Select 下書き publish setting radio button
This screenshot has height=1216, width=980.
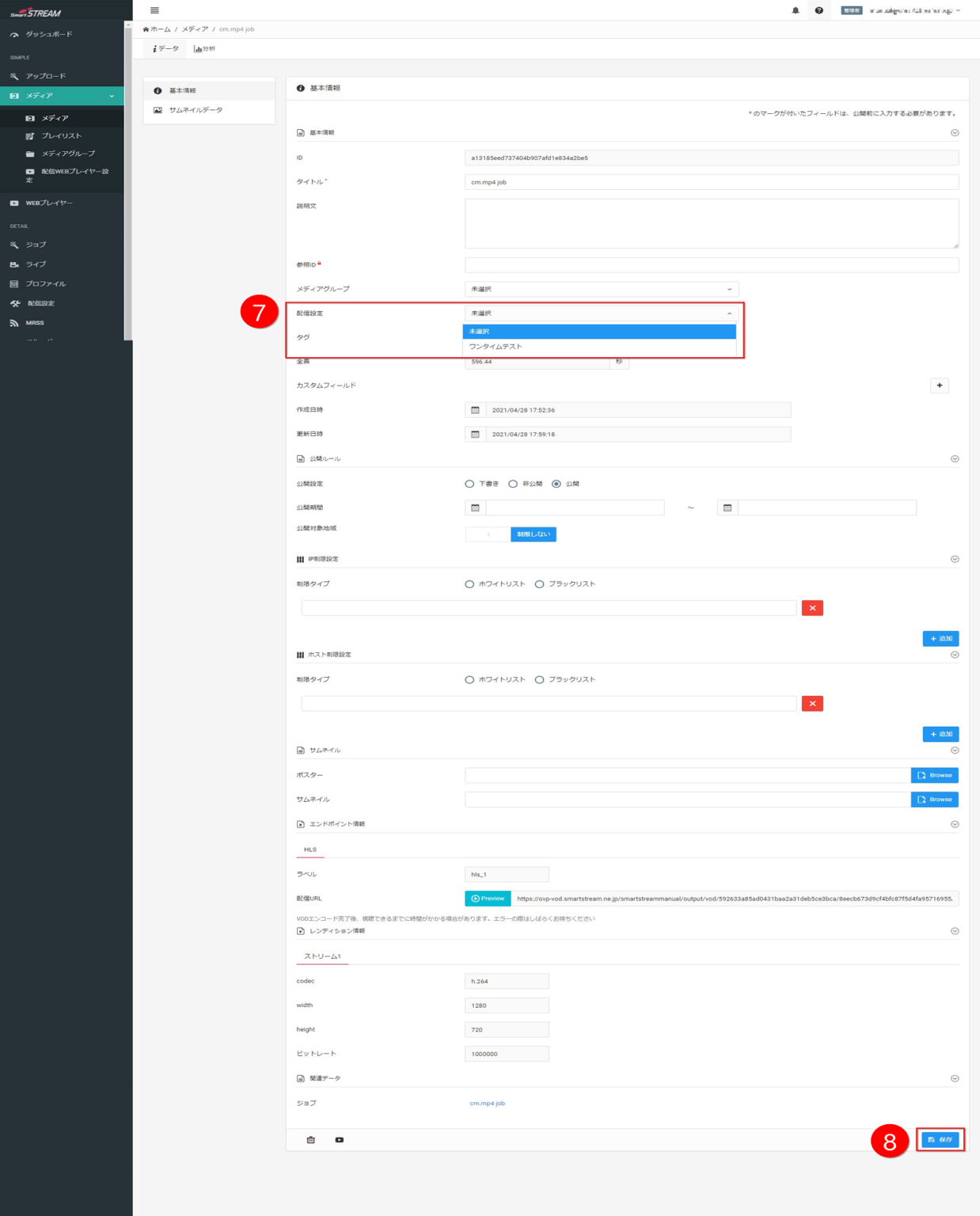pyautogui.click(x=469, y=484)
